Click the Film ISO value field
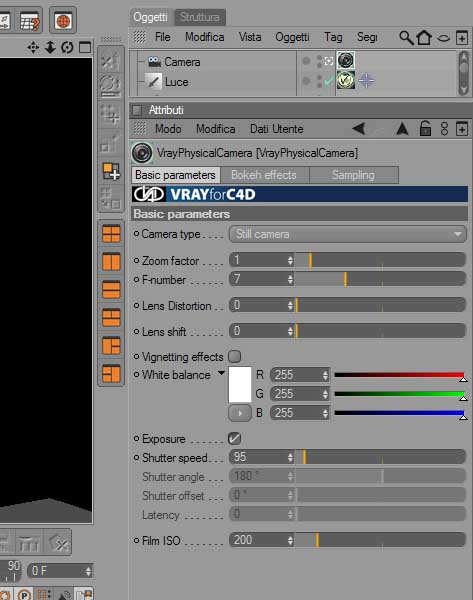 coord(258,540)
